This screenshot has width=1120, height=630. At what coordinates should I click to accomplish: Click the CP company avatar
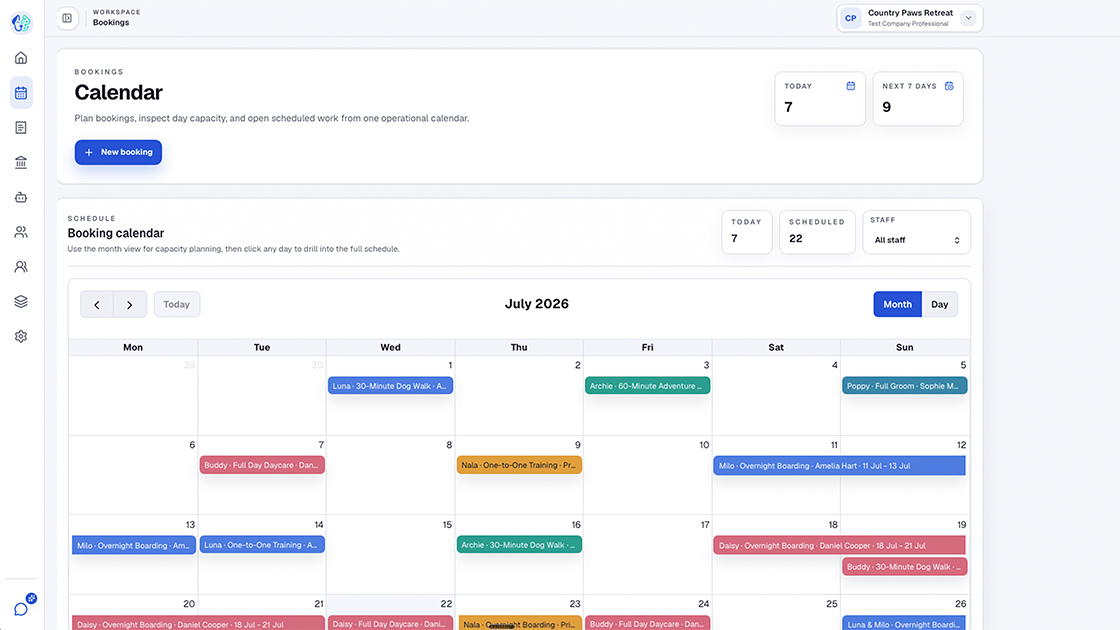(851, 19)
